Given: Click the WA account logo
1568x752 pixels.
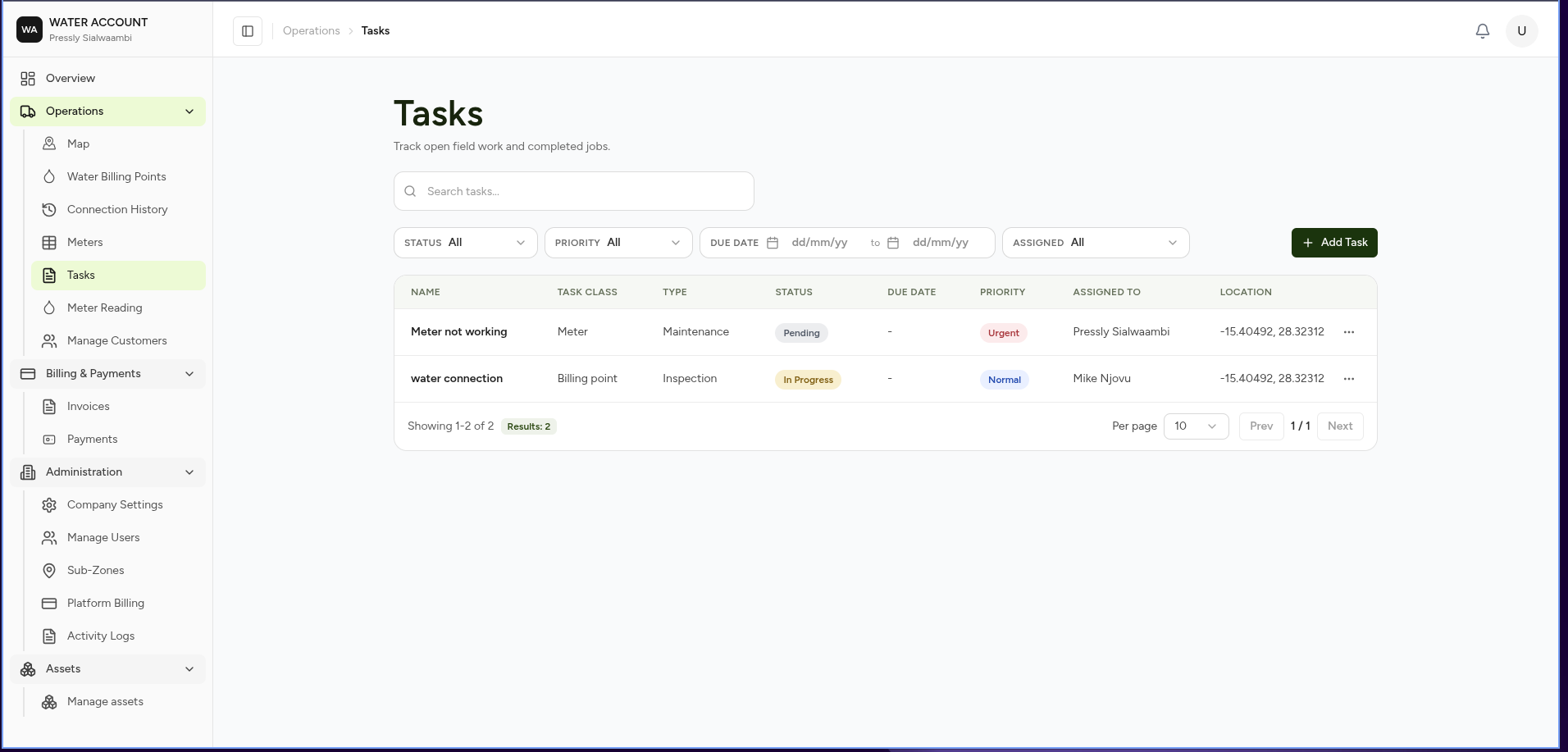Looking at the screenshot, I should click(x=30, y=30).
